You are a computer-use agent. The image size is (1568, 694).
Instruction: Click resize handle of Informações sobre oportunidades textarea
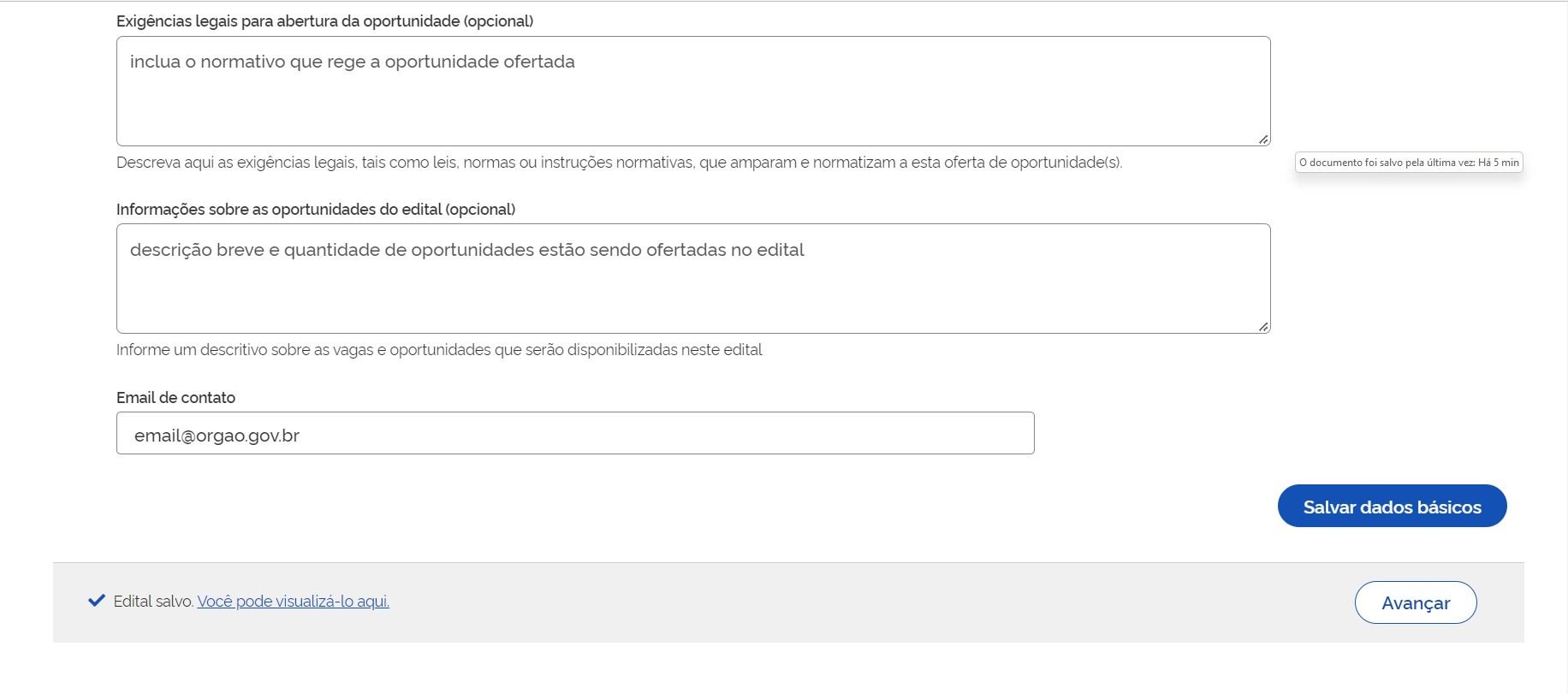coord(1263,326)
